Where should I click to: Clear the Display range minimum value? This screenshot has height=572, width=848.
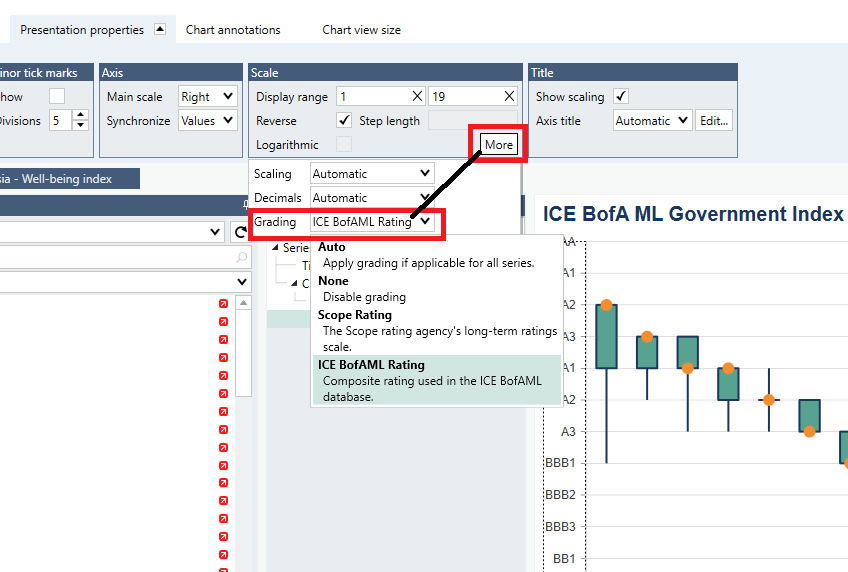coord(417,96)
